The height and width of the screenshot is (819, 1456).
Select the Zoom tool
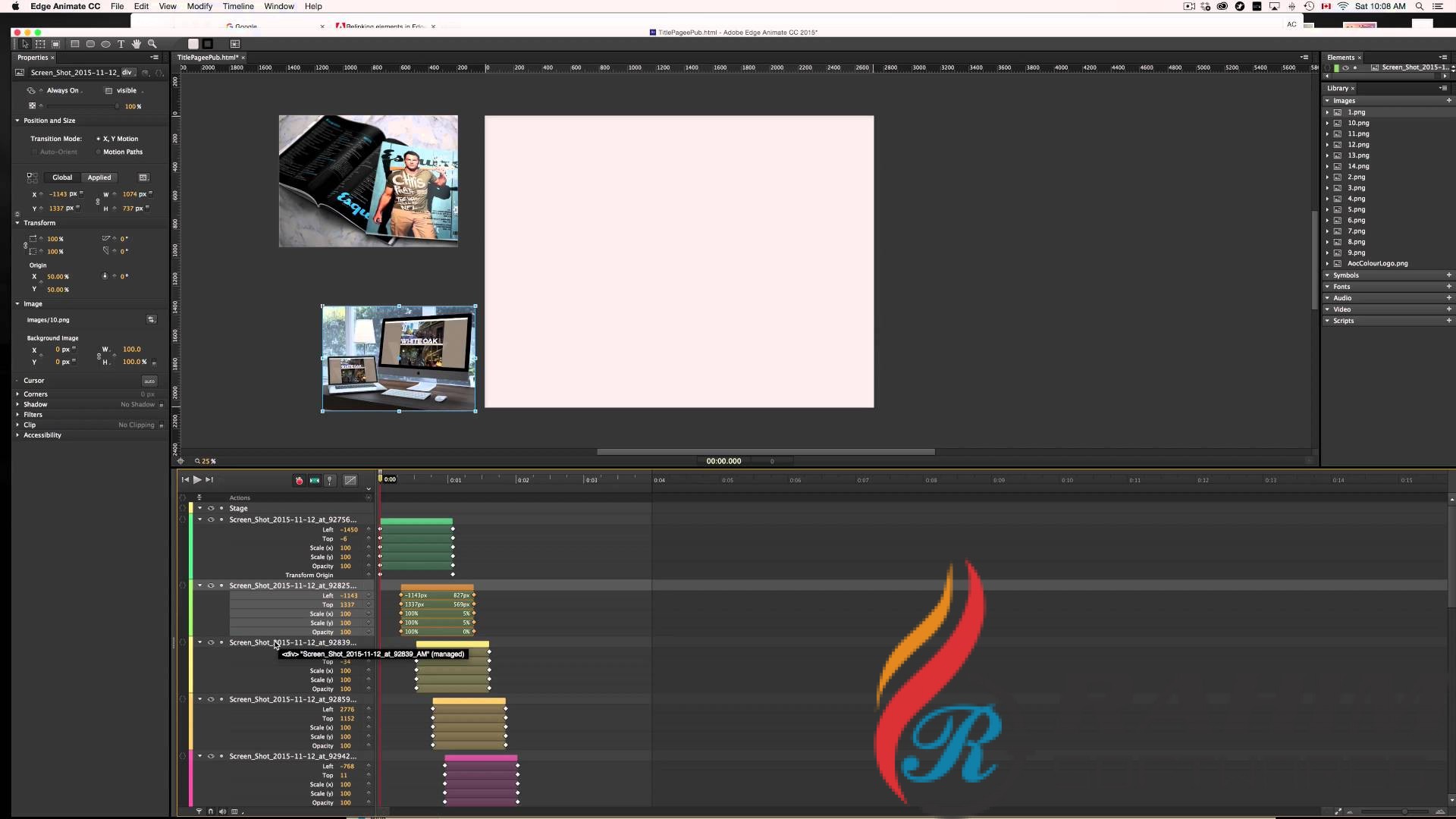click(x=152, y=44)
